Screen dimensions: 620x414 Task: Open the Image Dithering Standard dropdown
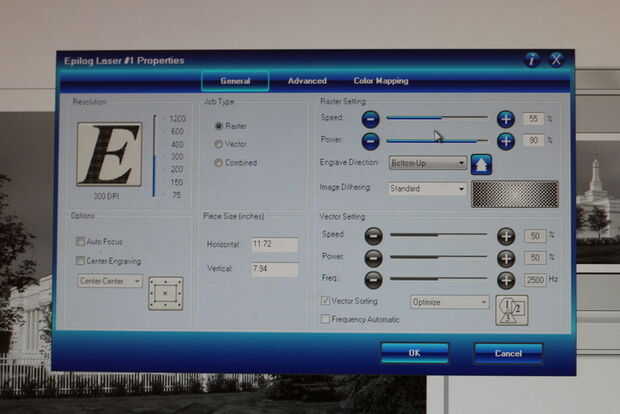coord(427,189)
